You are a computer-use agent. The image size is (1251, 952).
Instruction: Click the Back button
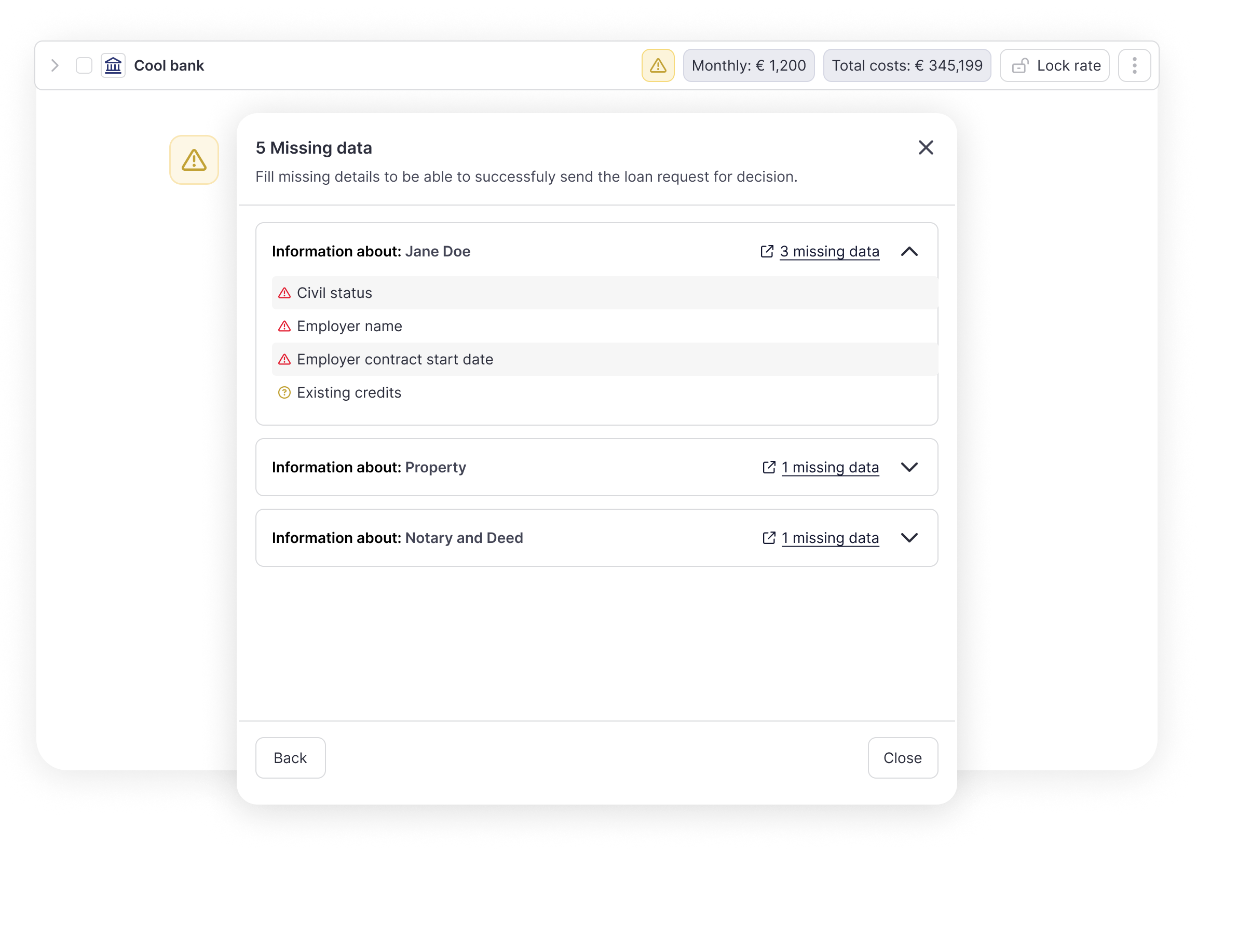pyautogui.click(x=291, y=758)
